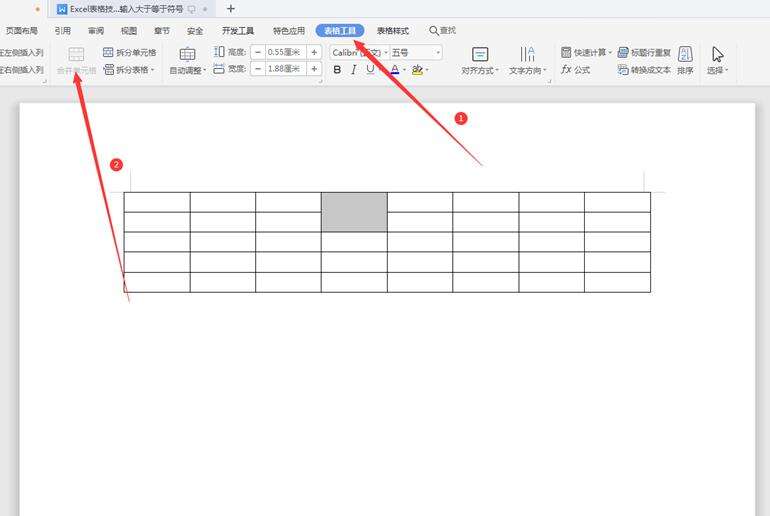Click the document tab's monitor icon
The height and width of the screenshot is (516, 770).
click(192, 9)
